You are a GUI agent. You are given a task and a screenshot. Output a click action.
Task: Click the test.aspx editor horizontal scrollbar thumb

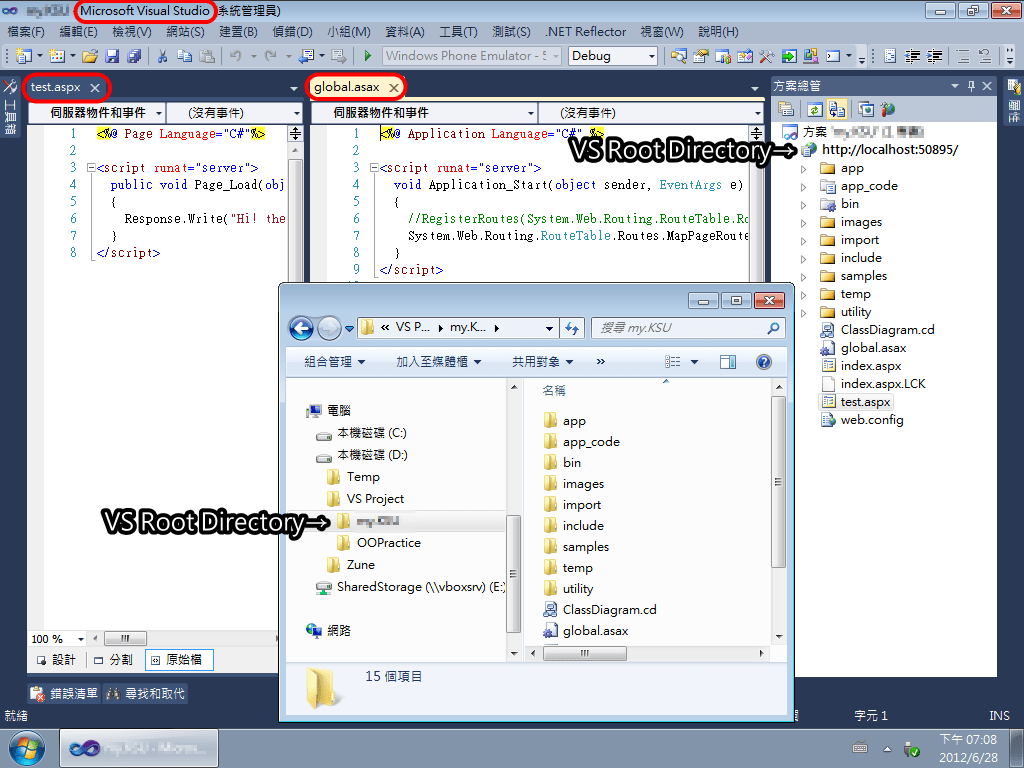(125, 639)
